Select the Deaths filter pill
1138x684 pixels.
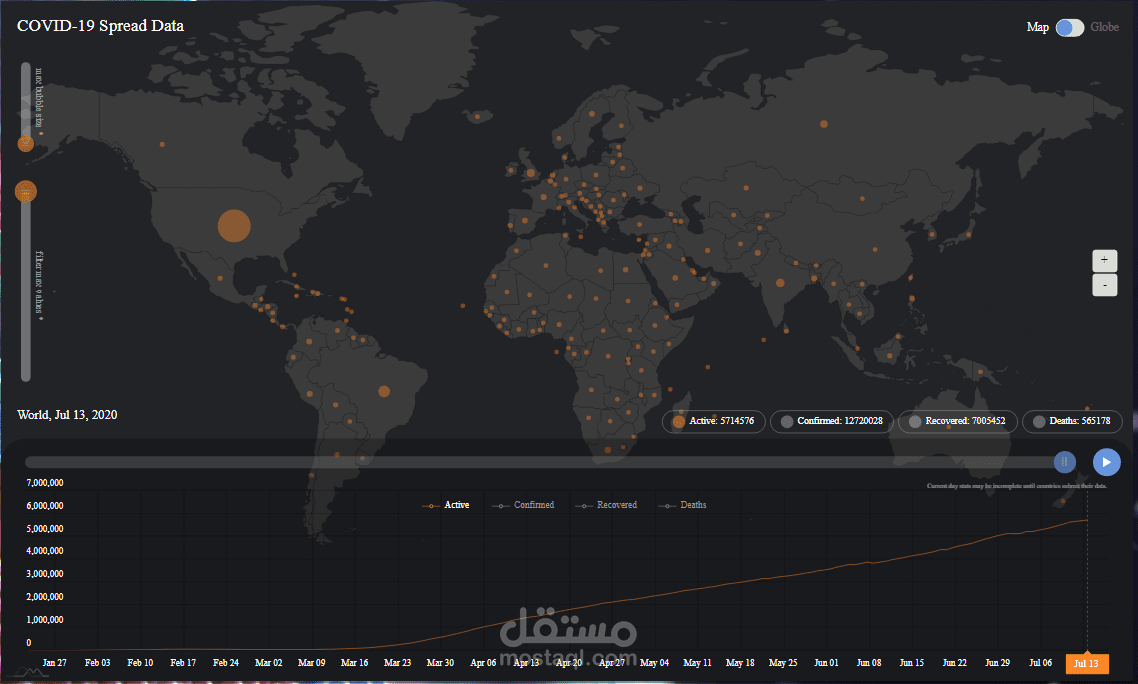tap(1072, 421)
